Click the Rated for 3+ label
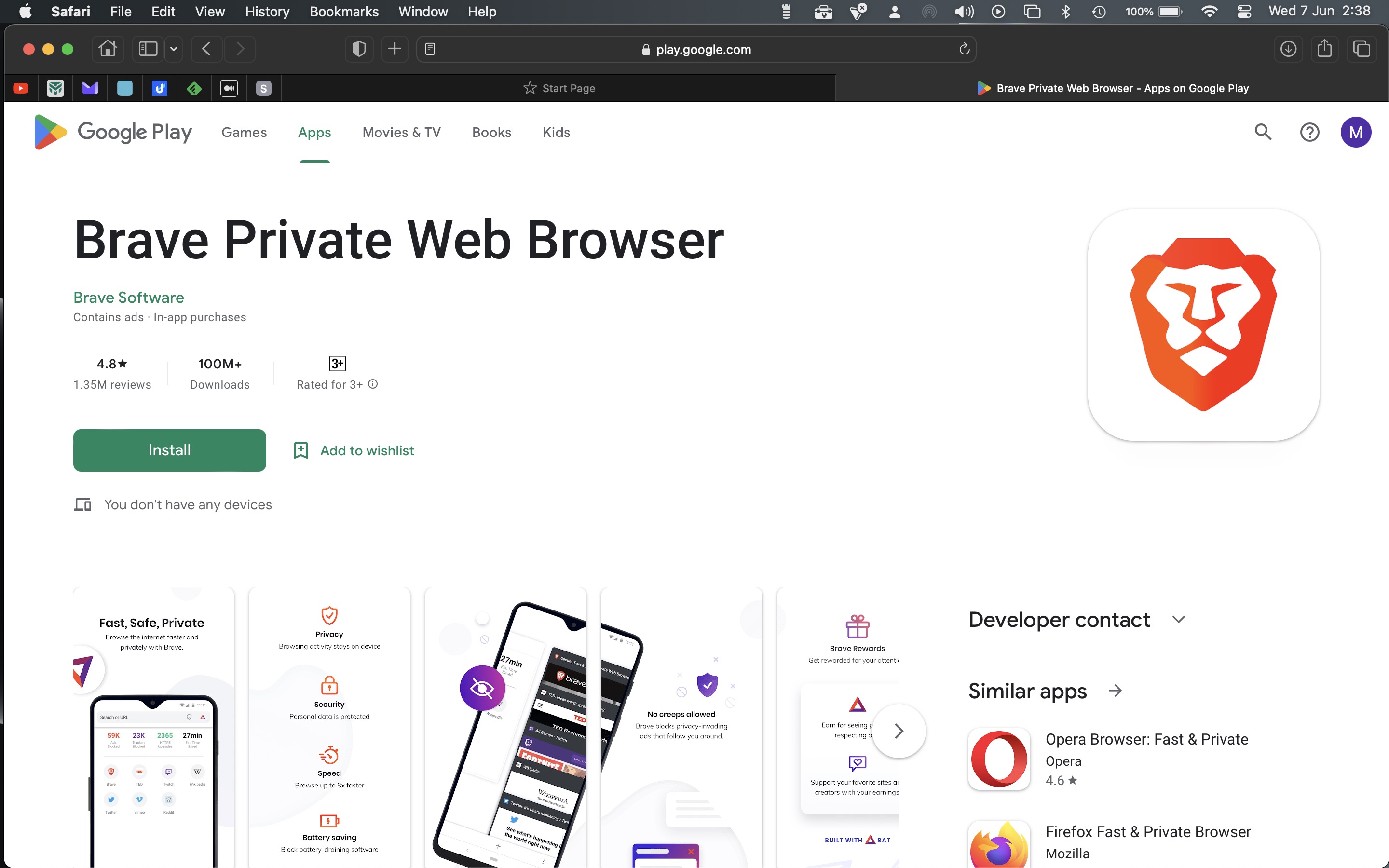This screenshot has height=868, width=1389. [329, 385]
